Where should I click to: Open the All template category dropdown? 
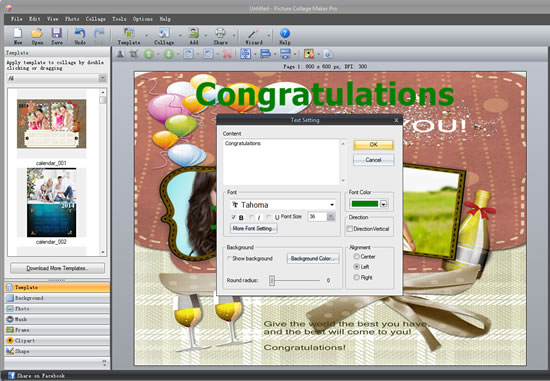click(57, 78)
